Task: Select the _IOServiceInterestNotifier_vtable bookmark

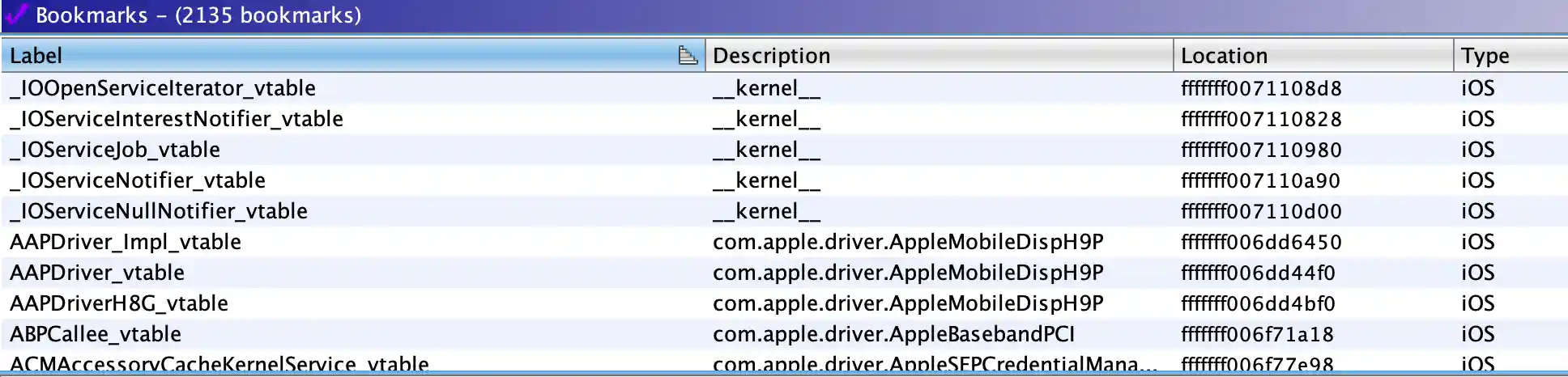Action: coord(177,119)
